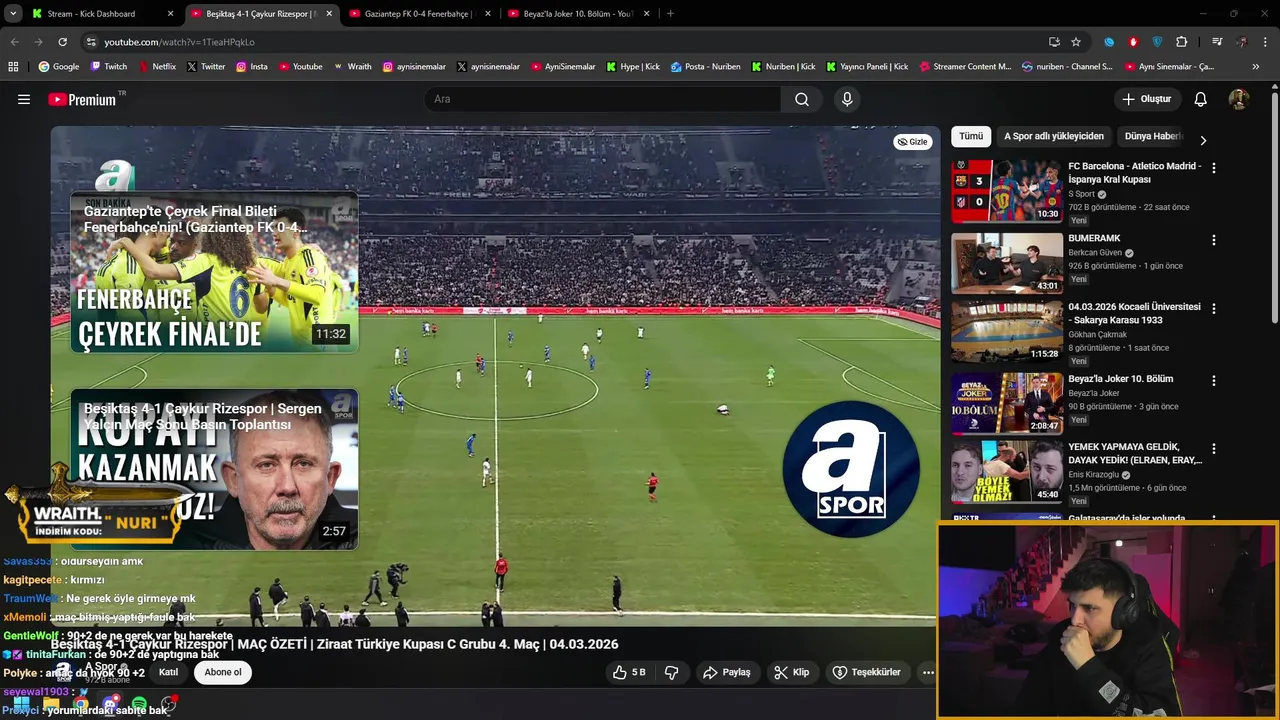
Task: Open options for YEMEK YAPMAYA GELDİK video
Action: tap(1214, 449)
